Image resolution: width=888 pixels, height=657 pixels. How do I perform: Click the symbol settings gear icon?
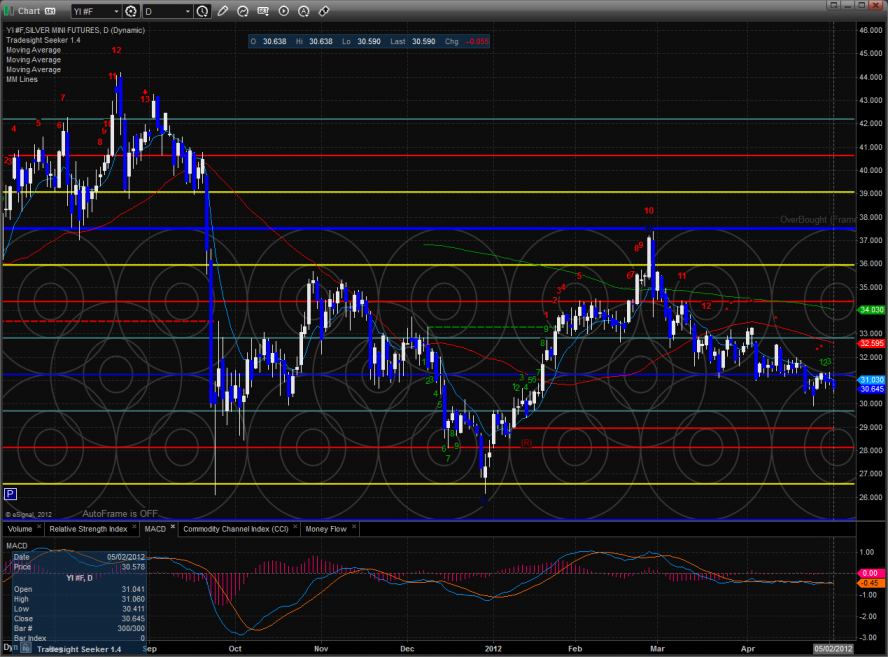tap(131, 12)
